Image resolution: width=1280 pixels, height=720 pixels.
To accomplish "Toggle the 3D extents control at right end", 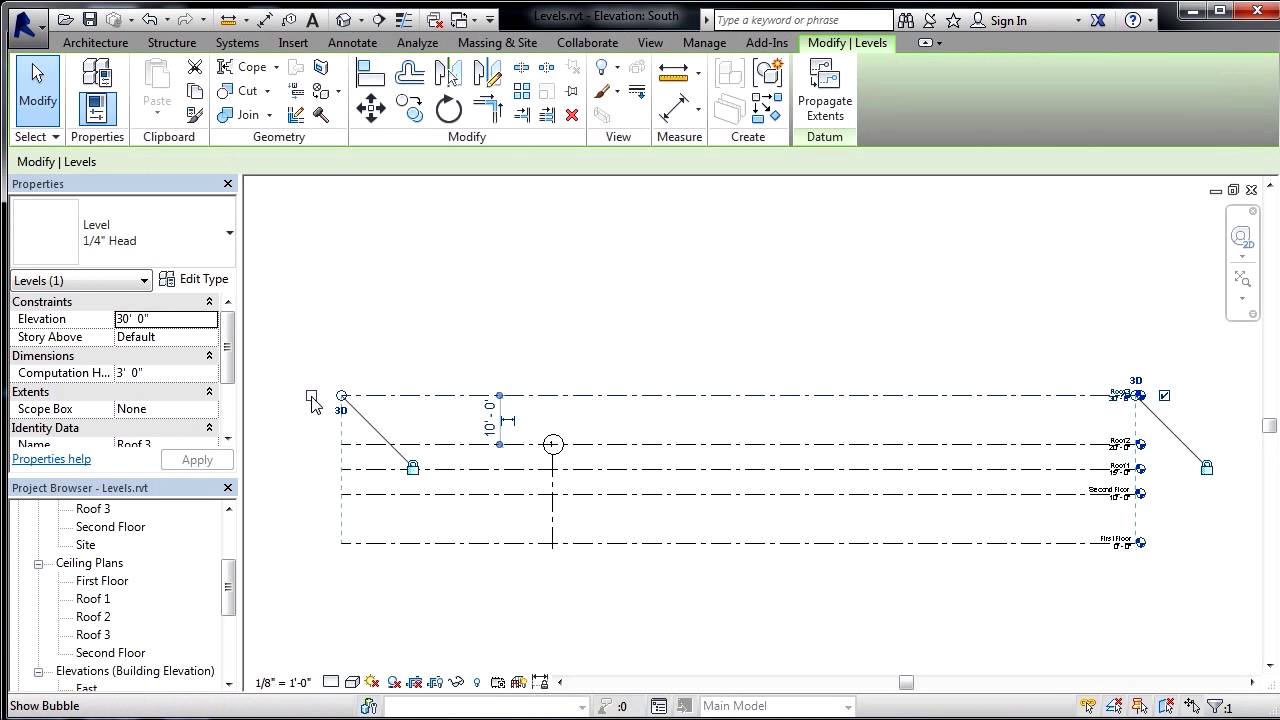I will point(1136,380).
